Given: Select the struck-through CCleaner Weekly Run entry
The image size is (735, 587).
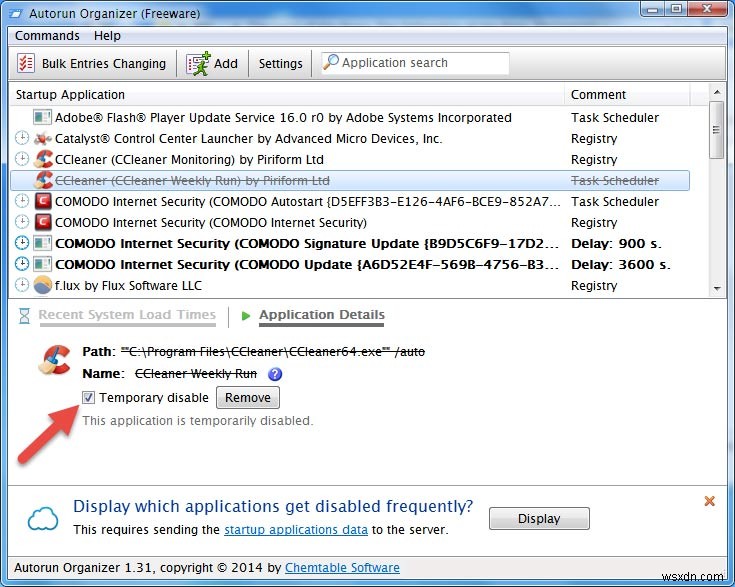Looking at the screenshot, I should point(192,181).
